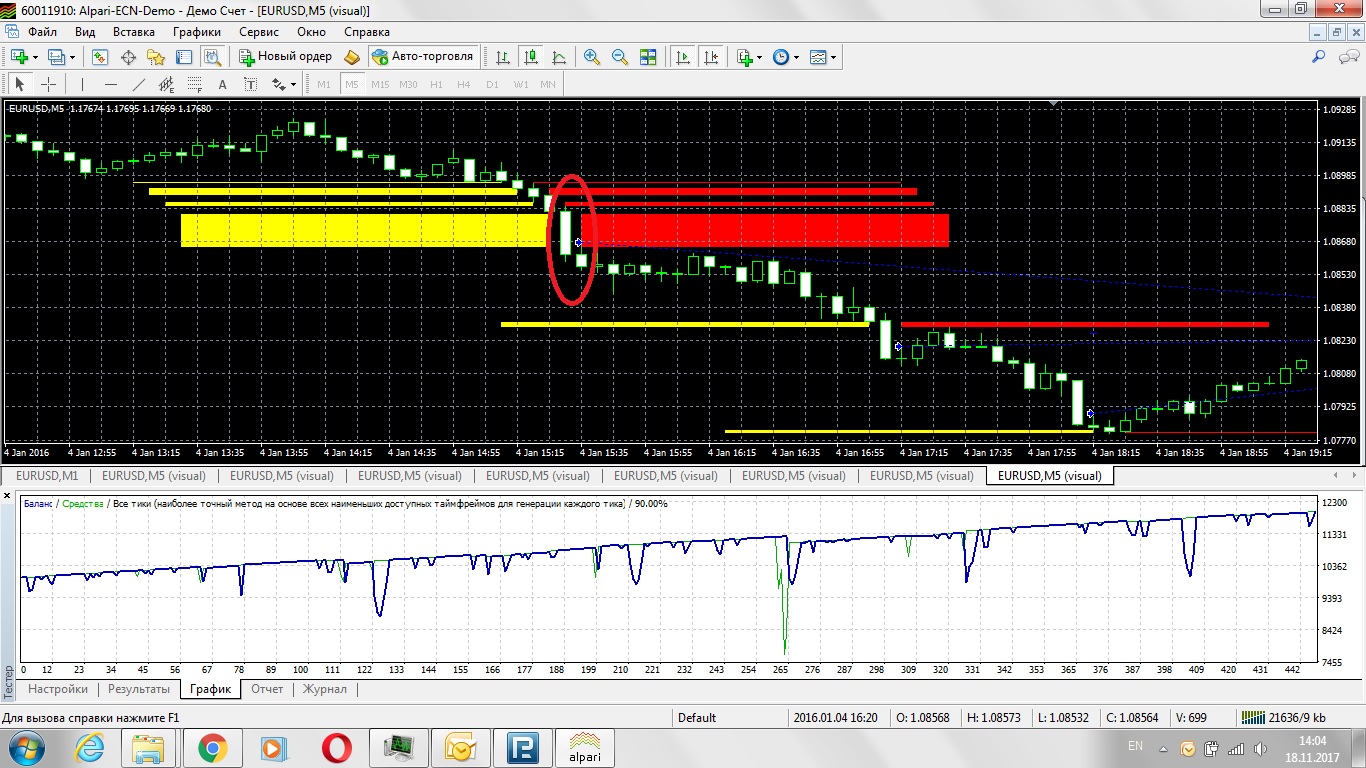Open the search magnifier icon
The width and height of the screenshot is (1366, 768).
1319,57
